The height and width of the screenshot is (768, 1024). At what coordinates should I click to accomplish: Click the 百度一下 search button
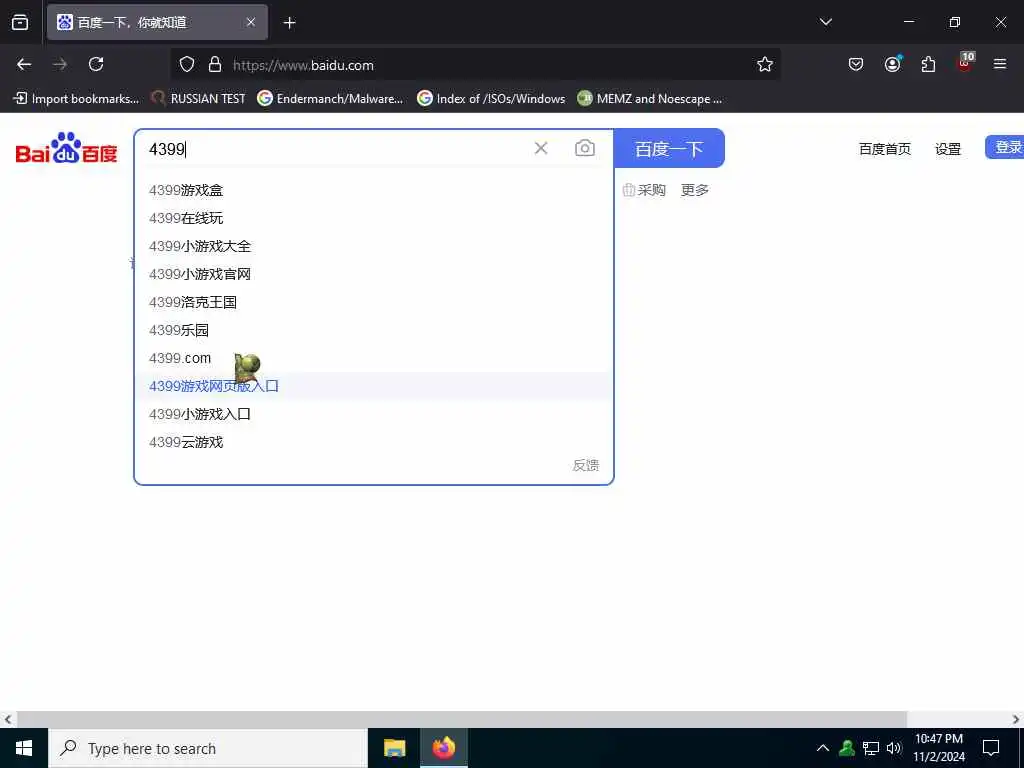tap(669, 148)
